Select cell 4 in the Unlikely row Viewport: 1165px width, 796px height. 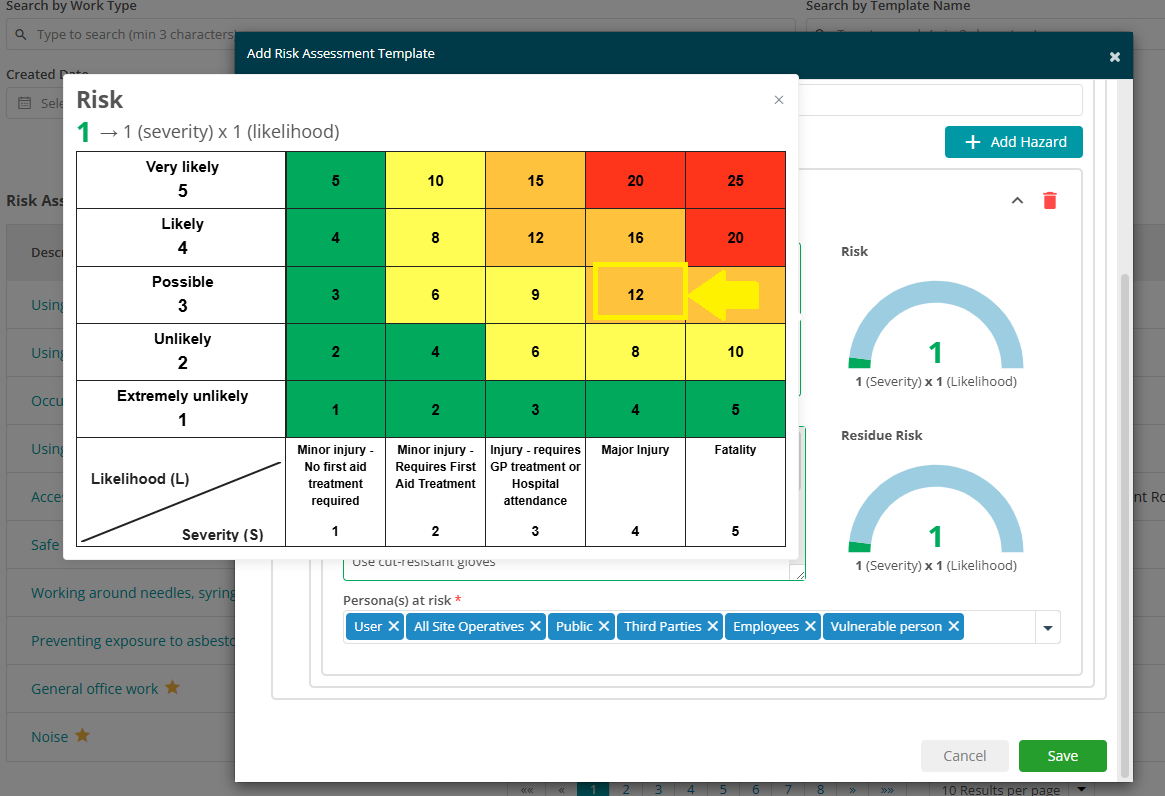click(435, 352)
